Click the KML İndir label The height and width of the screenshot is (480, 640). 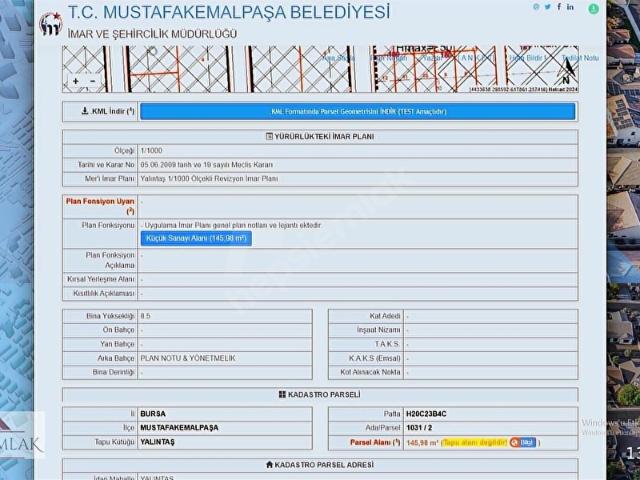click(x=113, y=111)
